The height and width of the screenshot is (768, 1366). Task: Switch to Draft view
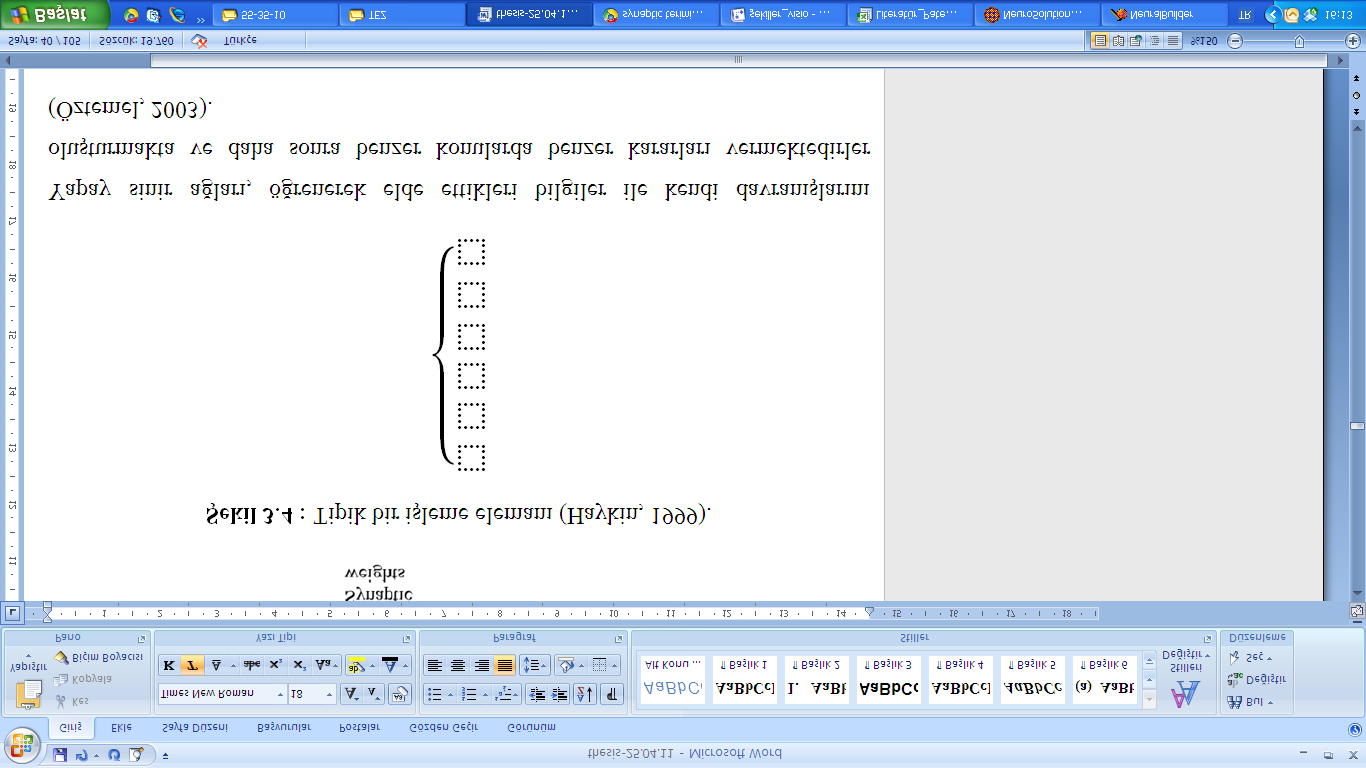coord(1172,41)
